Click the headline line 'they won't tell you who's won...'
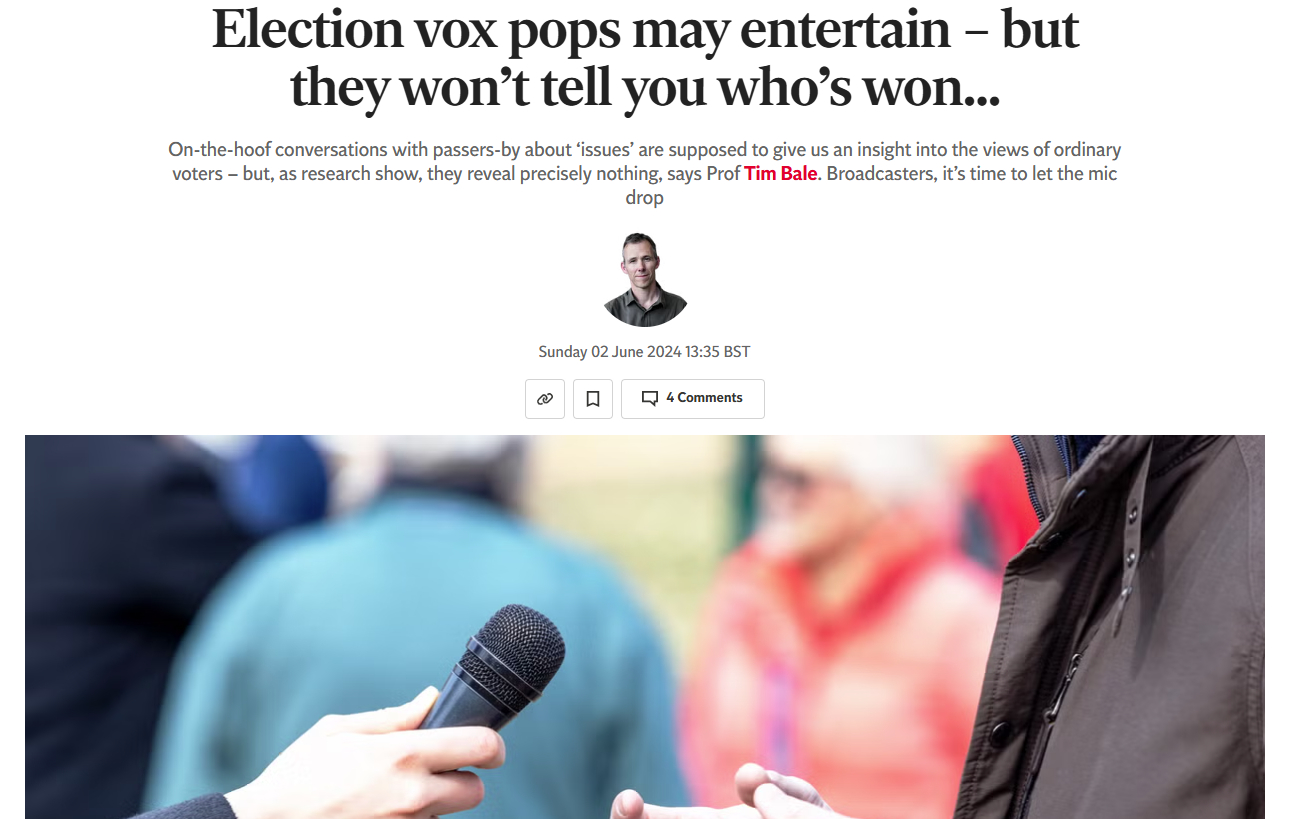Screen dimensions: 1291x819 pyautogui.click(x=645, y=87)
